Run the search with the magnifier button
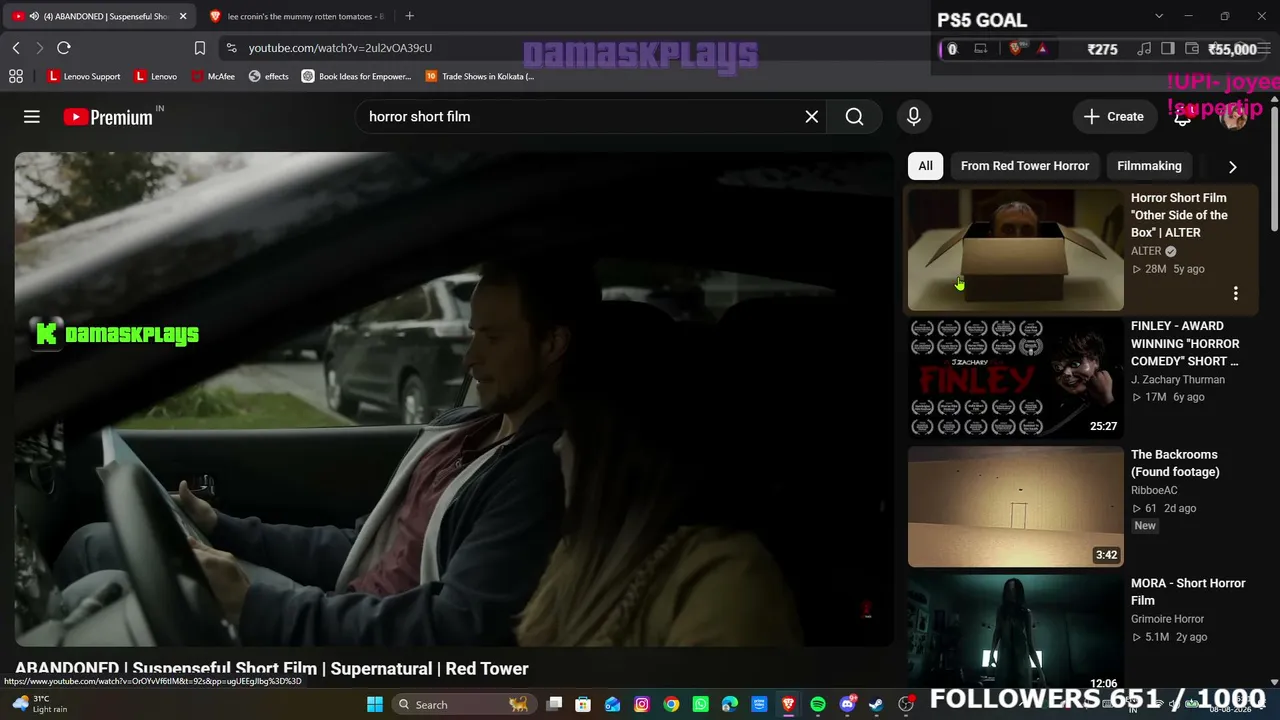This screenshot has height=720, width=1280. [854, 117]
